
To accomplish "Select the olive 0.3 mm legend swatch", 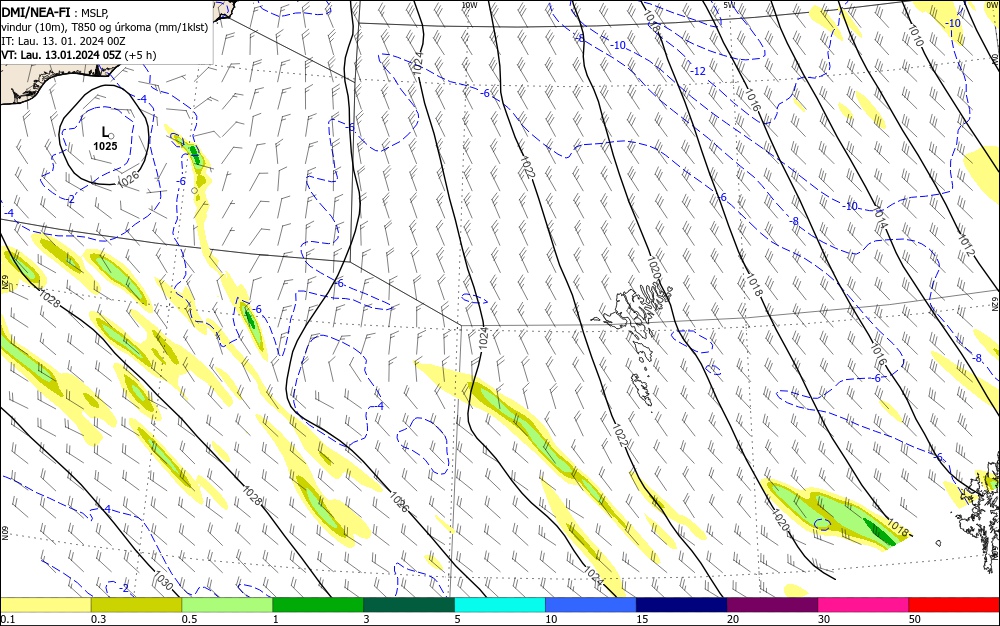I will click(136, 605).
